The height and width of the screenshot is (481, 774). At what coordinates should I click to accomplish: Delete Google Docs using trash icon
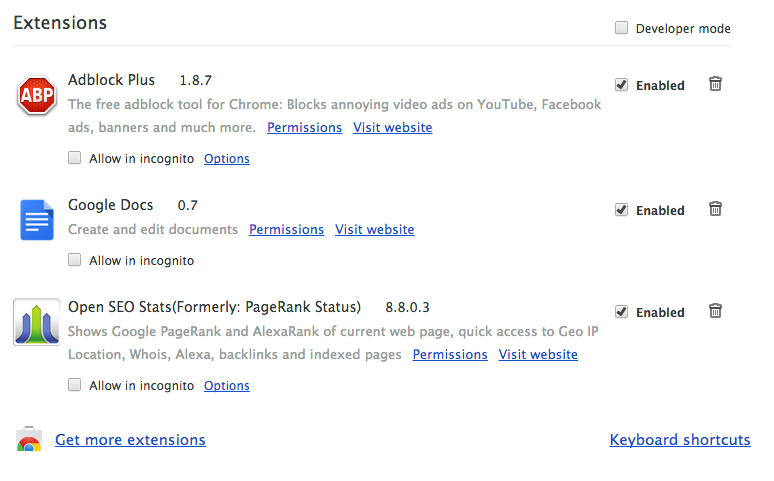click(x=715, y=209)
